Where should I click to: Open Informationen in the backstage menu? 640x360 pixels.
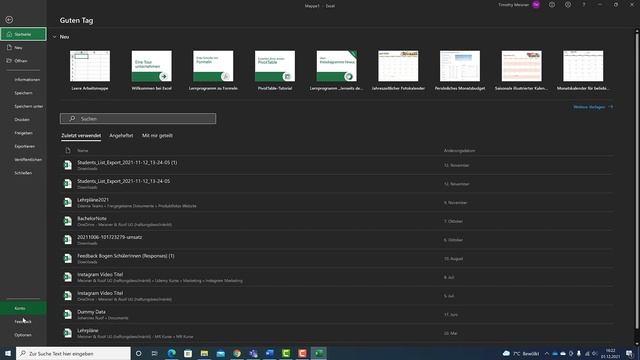[x=27, y=80]
